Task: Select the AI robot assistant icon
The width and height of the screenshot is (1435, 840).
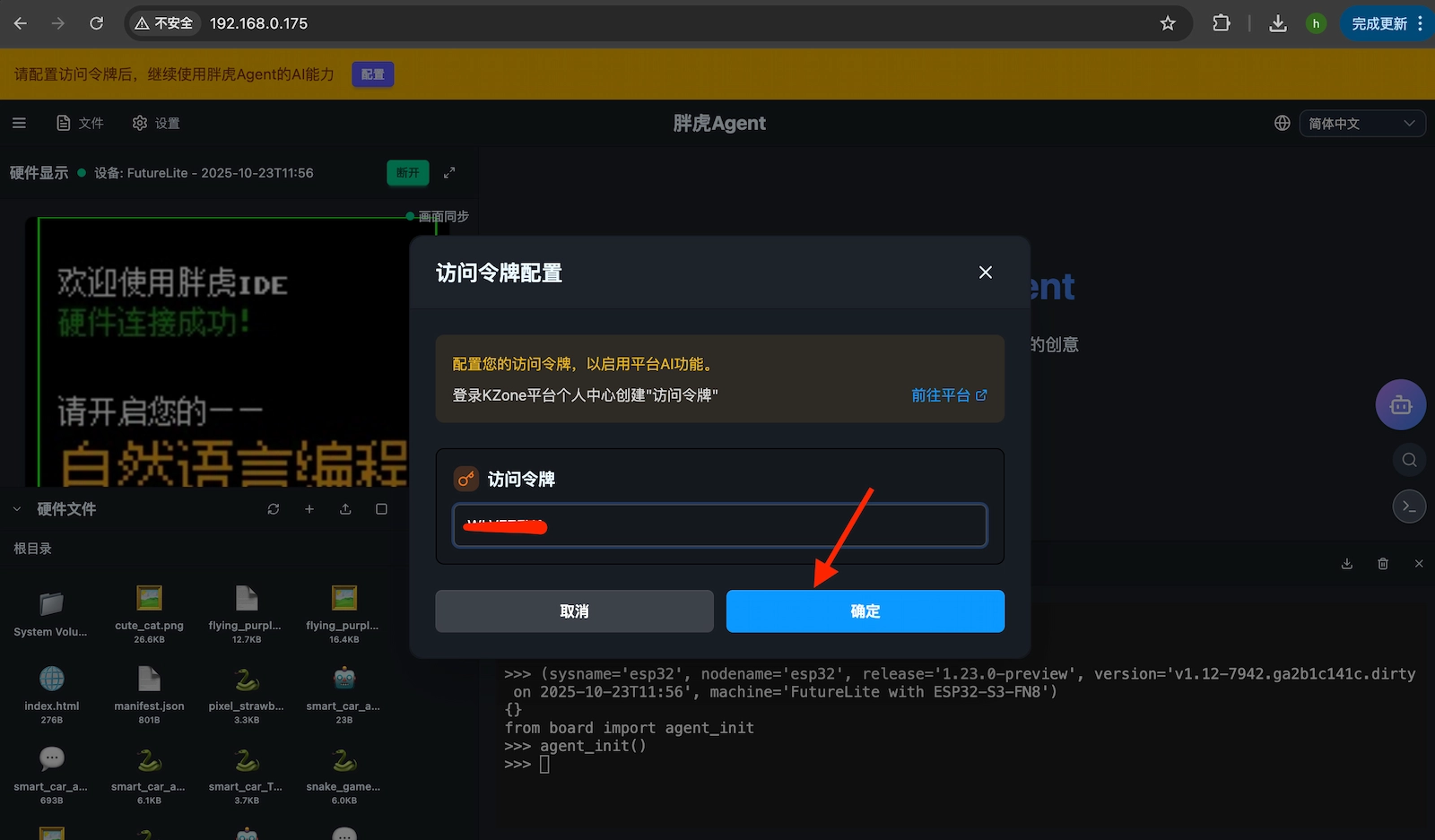Action: [x=1400, y=404]
